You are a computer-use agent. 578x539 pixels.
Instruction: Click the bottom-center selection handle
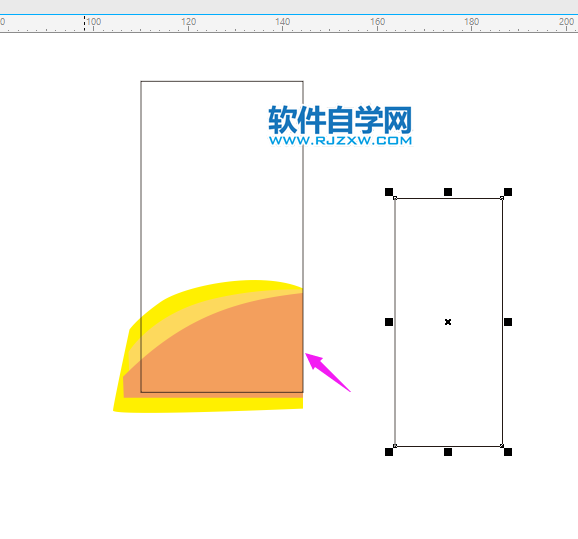(x=448, y=452)
